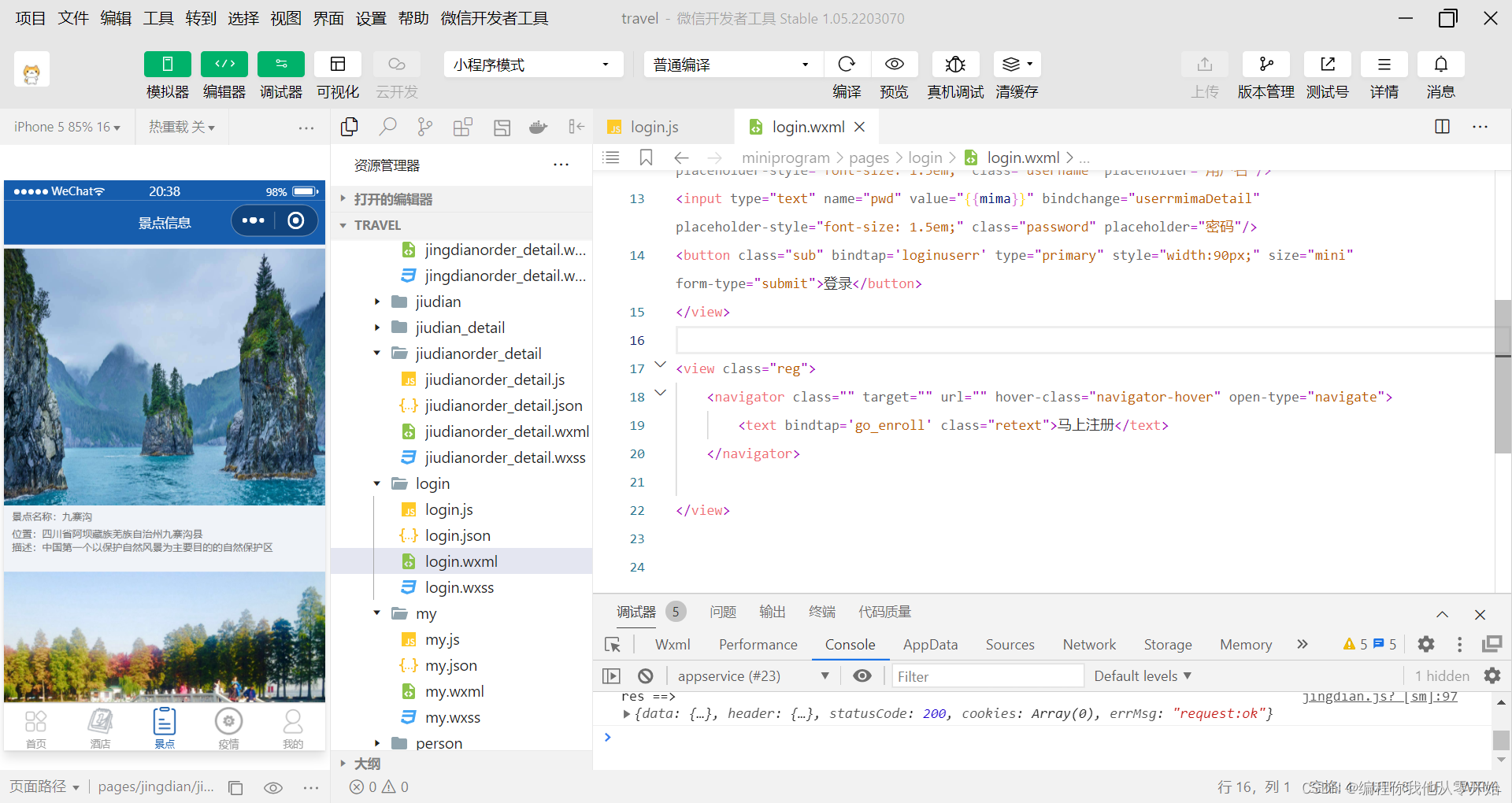Click the back navigation arrow in editor
This screenshot has width=1512, height=803.
pos(682,157)
